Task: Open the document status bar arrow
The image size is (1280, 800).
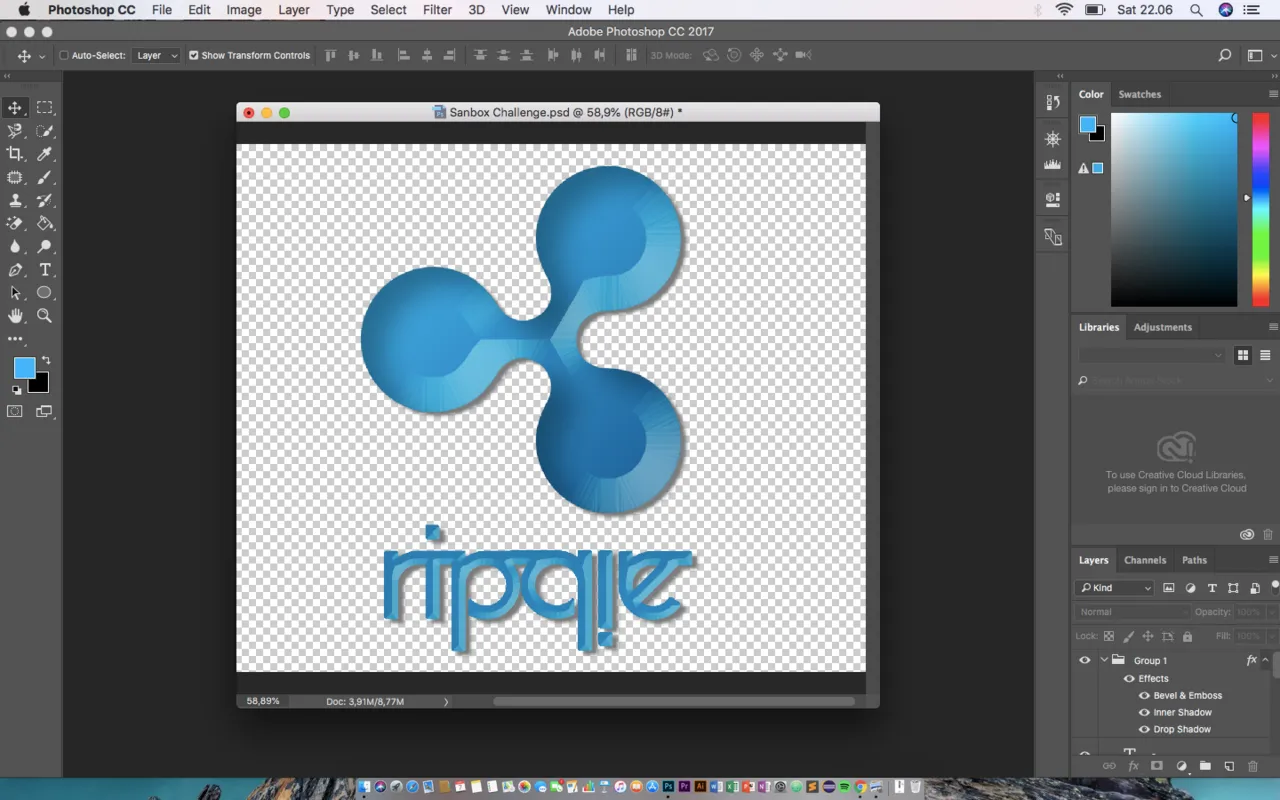Action: click(x=446, y=702)
